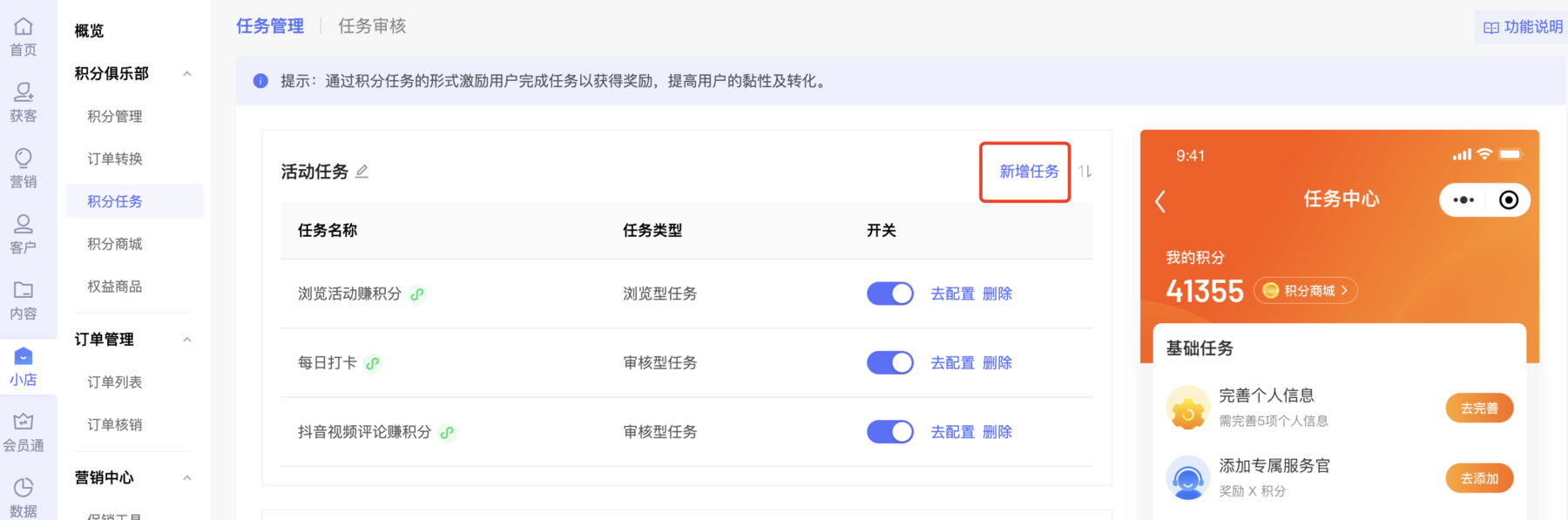Viewport: 1568px width, 520px height.
Task: Select the 小店 sidebar icon
Action: point(24,367)
